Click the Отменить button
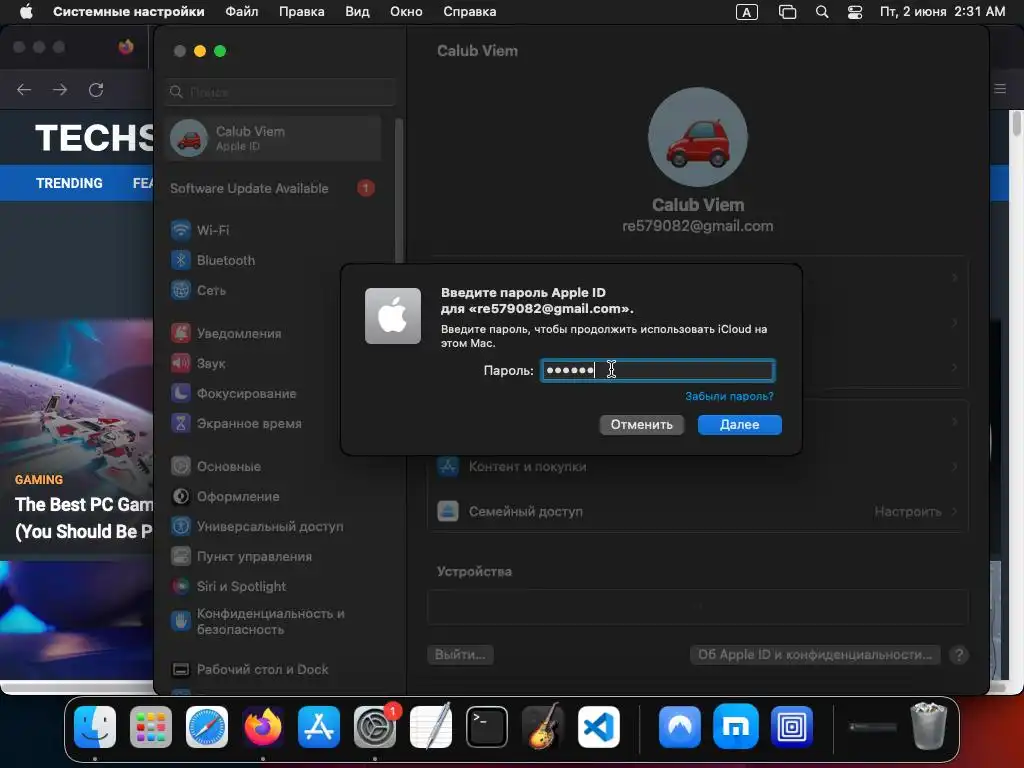Viewport: 1024px width, 768px height. 641,424
